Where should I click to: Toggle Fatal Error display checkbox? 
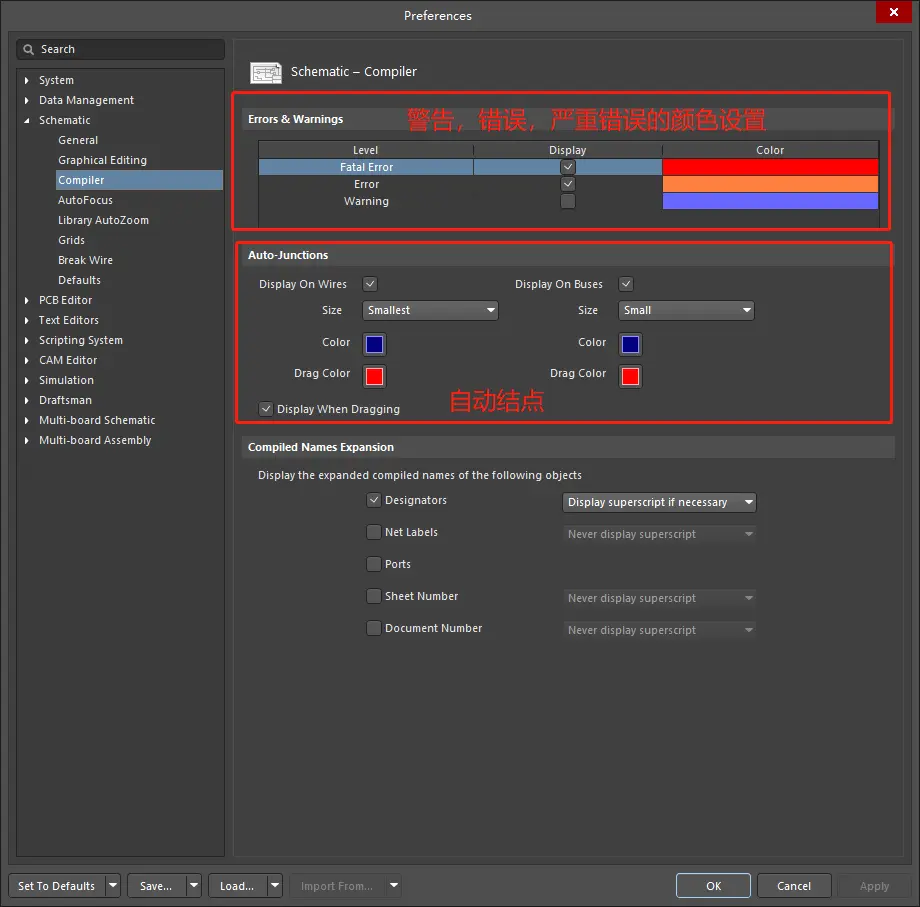click(x=567, y=167)
